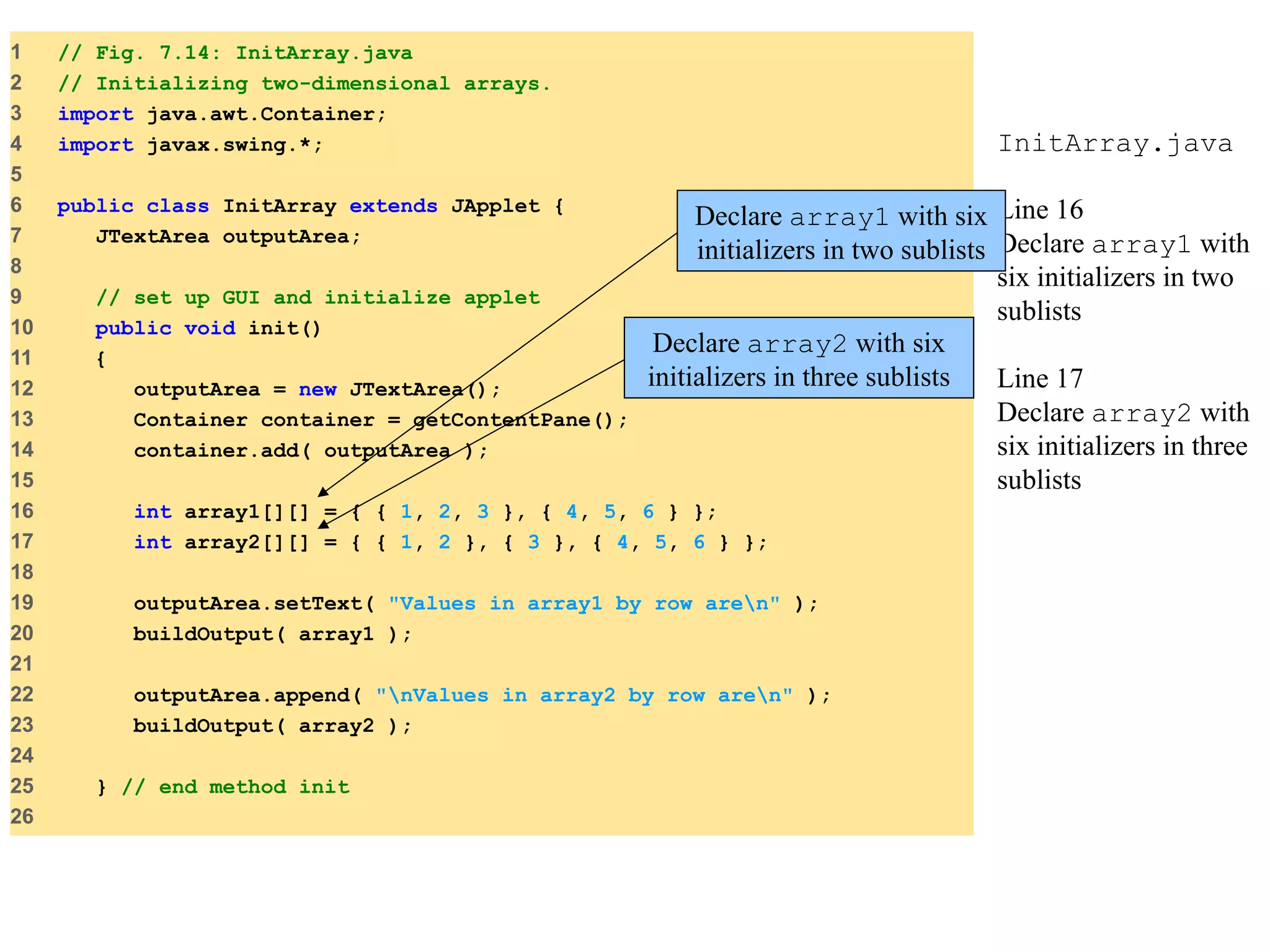Click the line "buildOutput( array1 );"
Screen dimensions: 1270x952
(x=273, y=634)
